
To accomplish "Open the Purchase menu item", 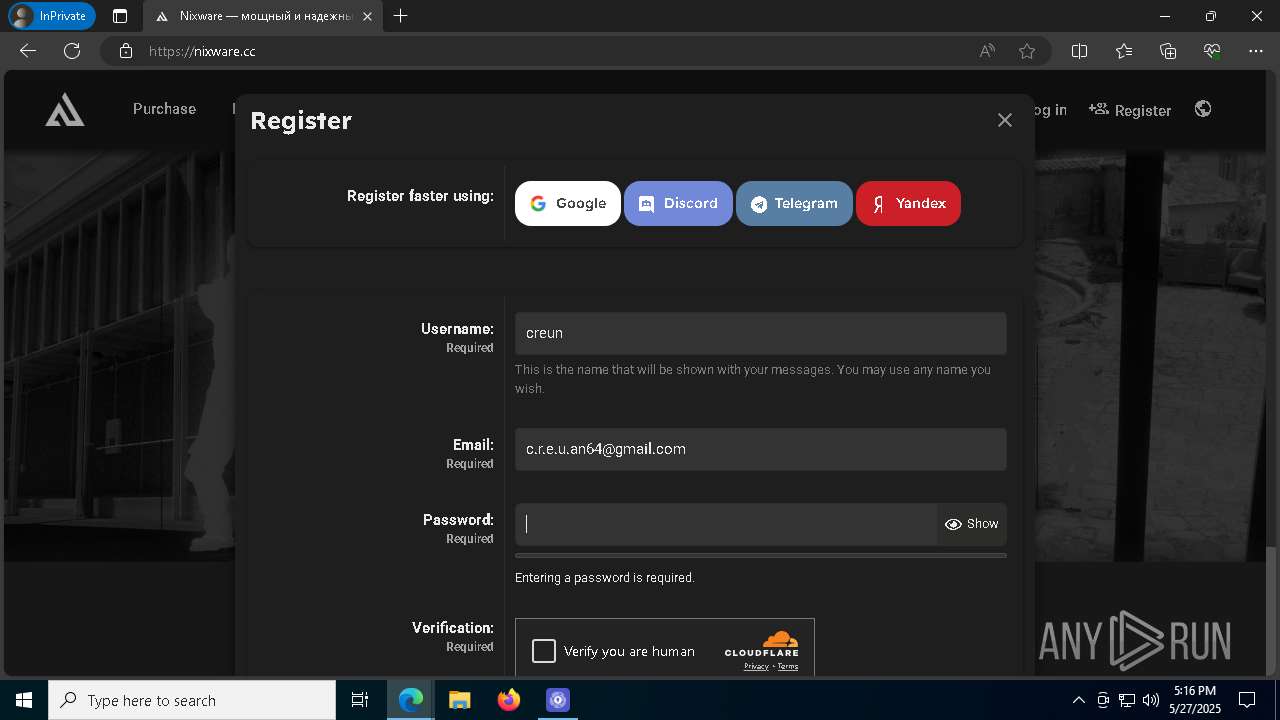I will [x=164, y=109].
